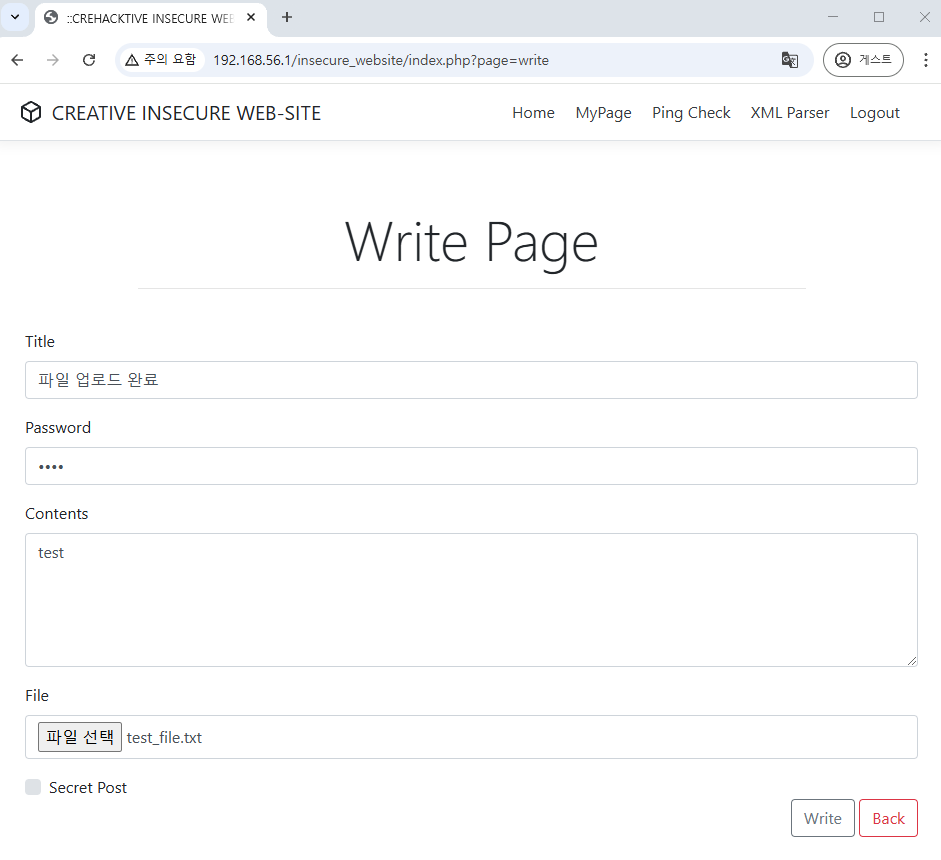Open the XML Parser page
Viewport: 941px width, 860px height.
tap(789, 113)
